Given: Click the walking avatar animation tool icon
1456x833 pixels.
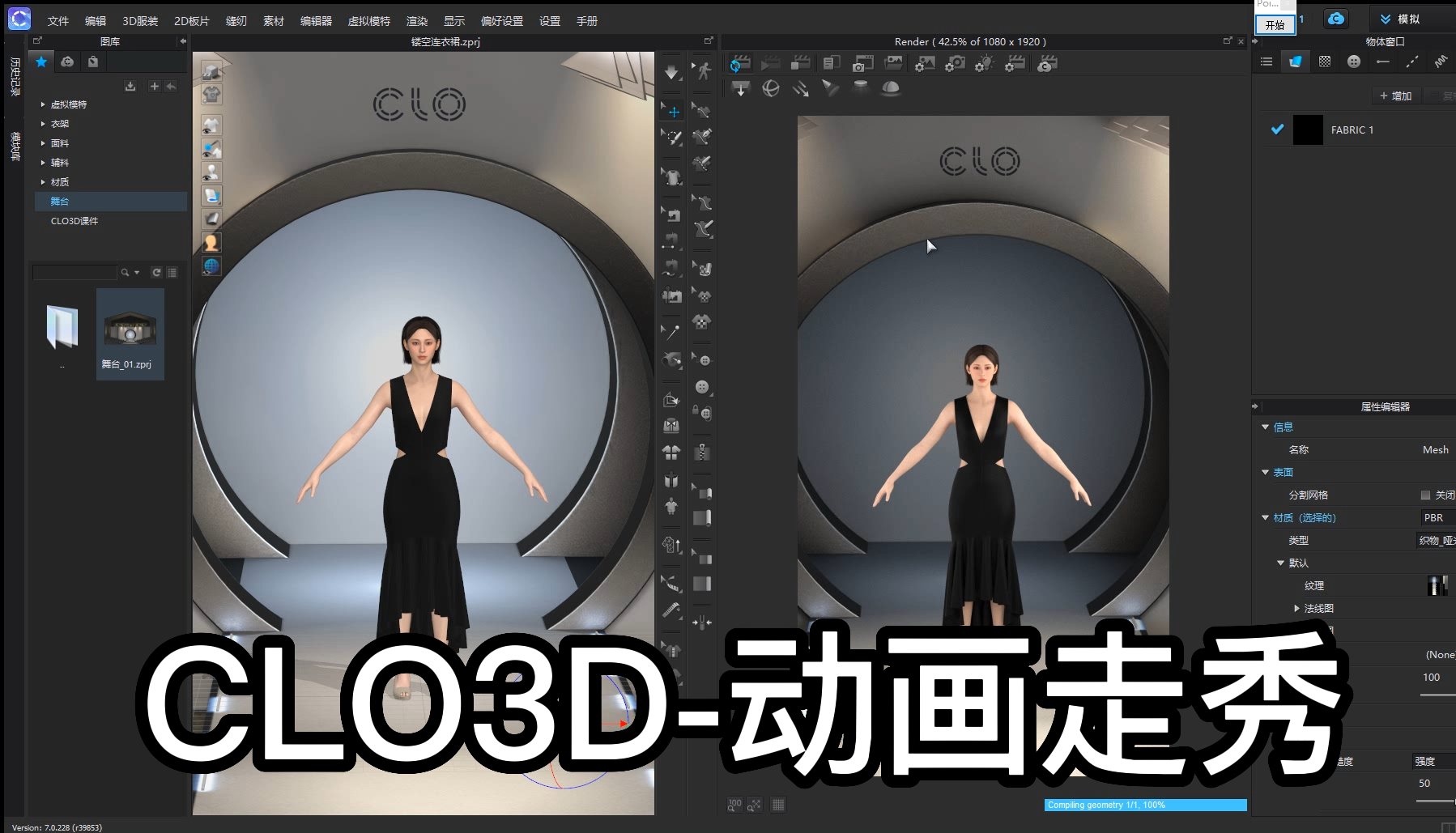Looking at the screenshot, I should click(x=703, y=71).
